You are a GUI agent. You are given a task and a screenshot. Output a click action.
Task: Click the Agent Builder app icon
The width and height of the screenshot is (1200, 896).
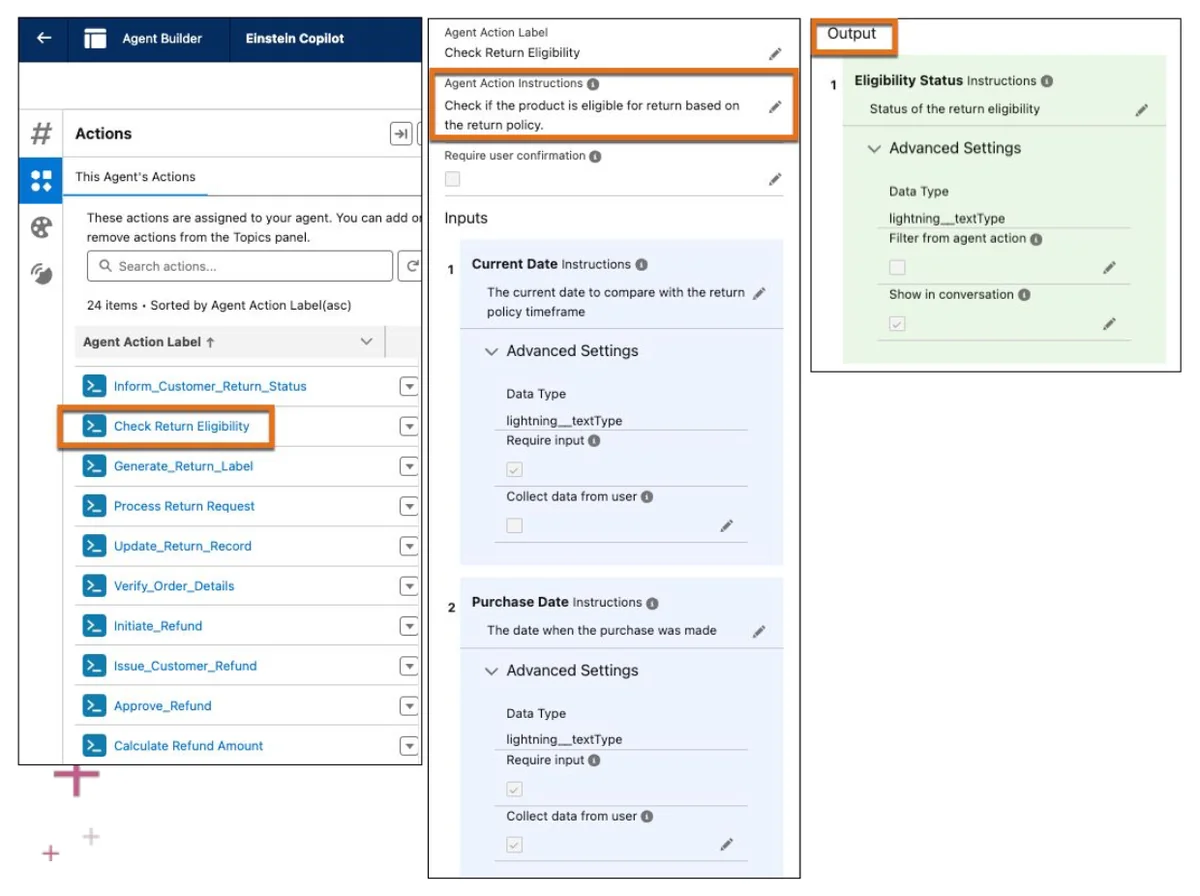click(x=95, y=39)
